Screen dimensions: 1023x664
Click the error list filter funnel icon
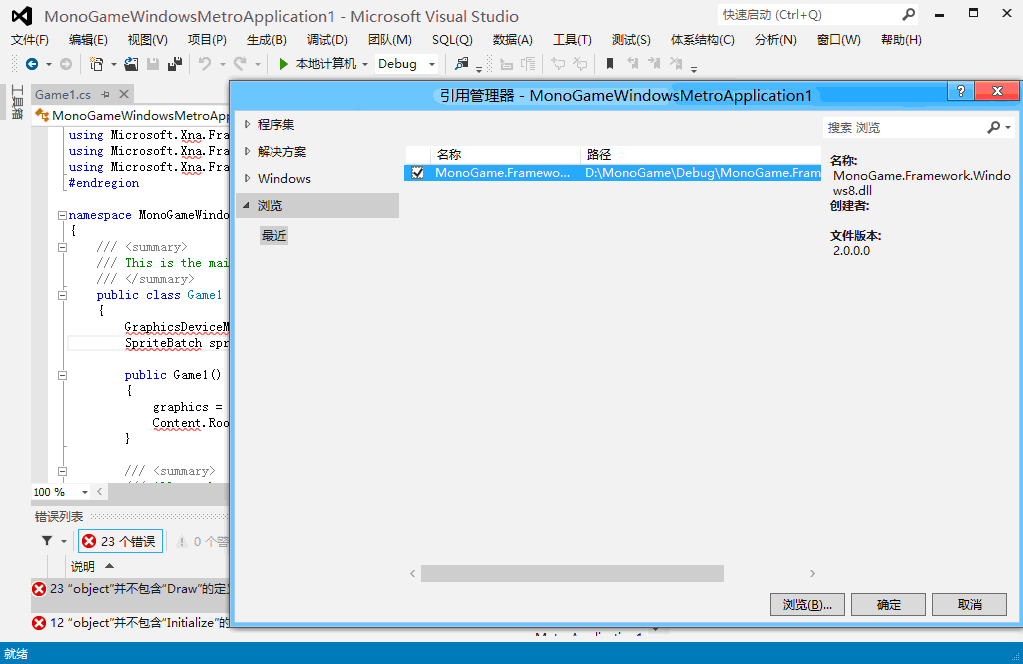(x=47, y=541)
